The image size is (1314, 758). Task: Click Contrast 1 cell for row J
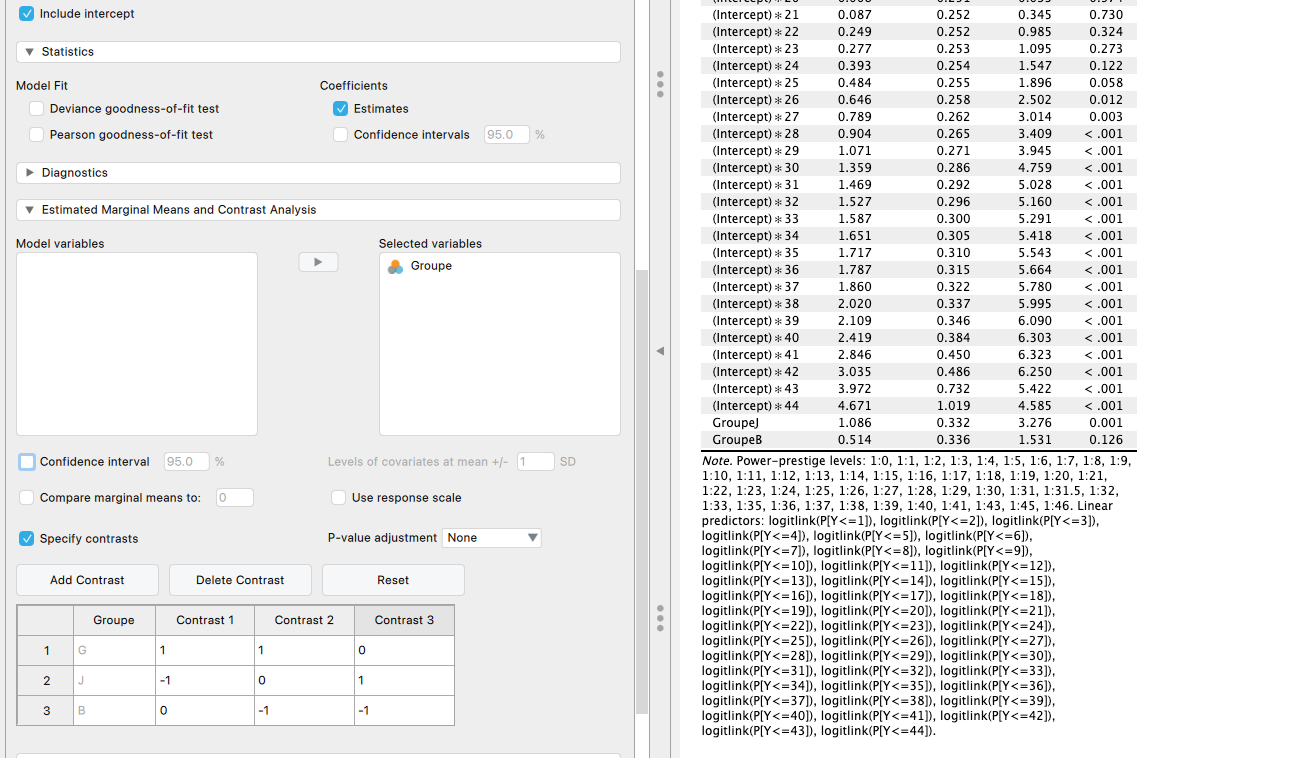(x=205, y=681)
